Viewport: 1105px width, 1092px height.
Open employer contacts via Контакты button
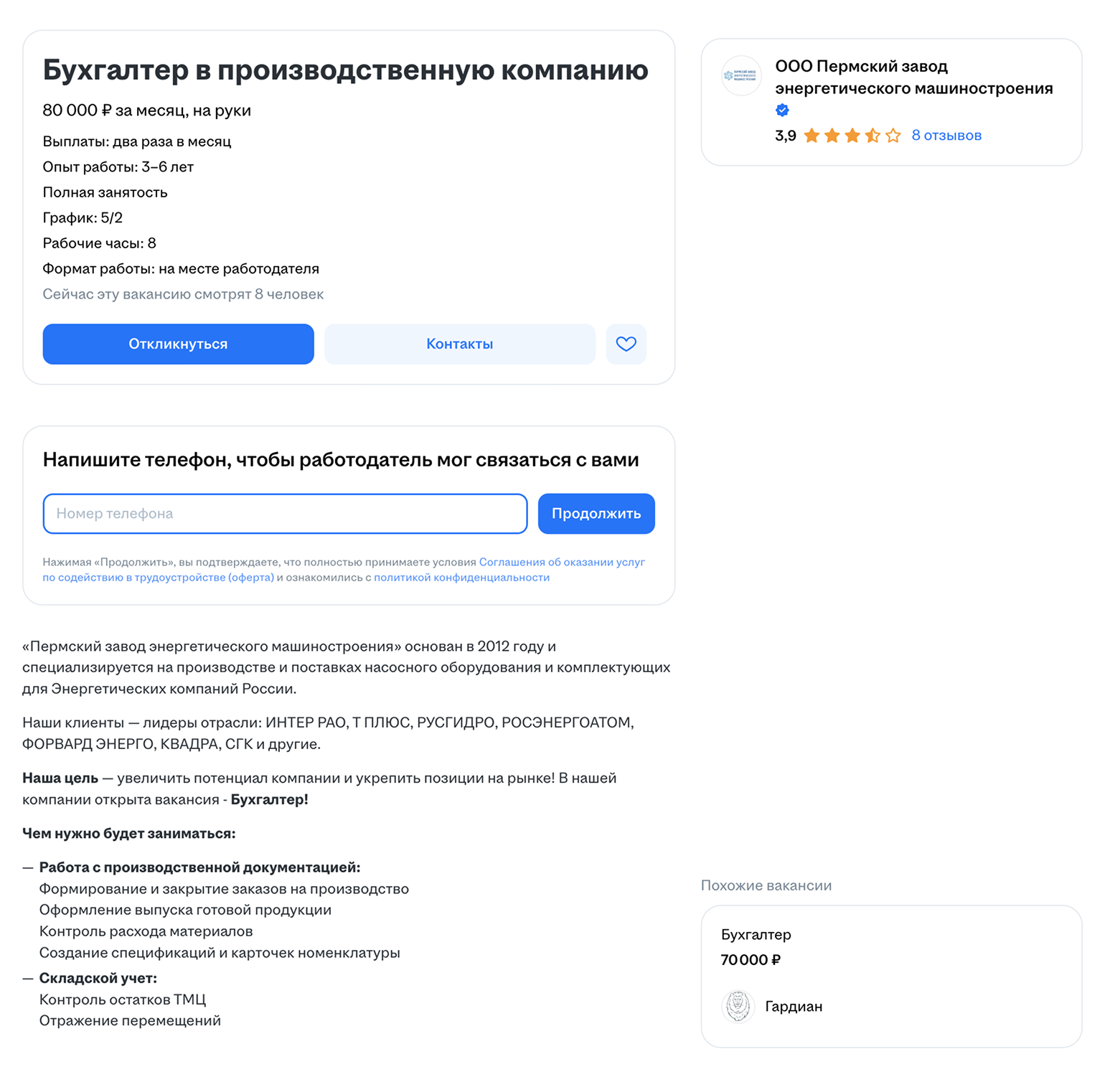[459, 344]
